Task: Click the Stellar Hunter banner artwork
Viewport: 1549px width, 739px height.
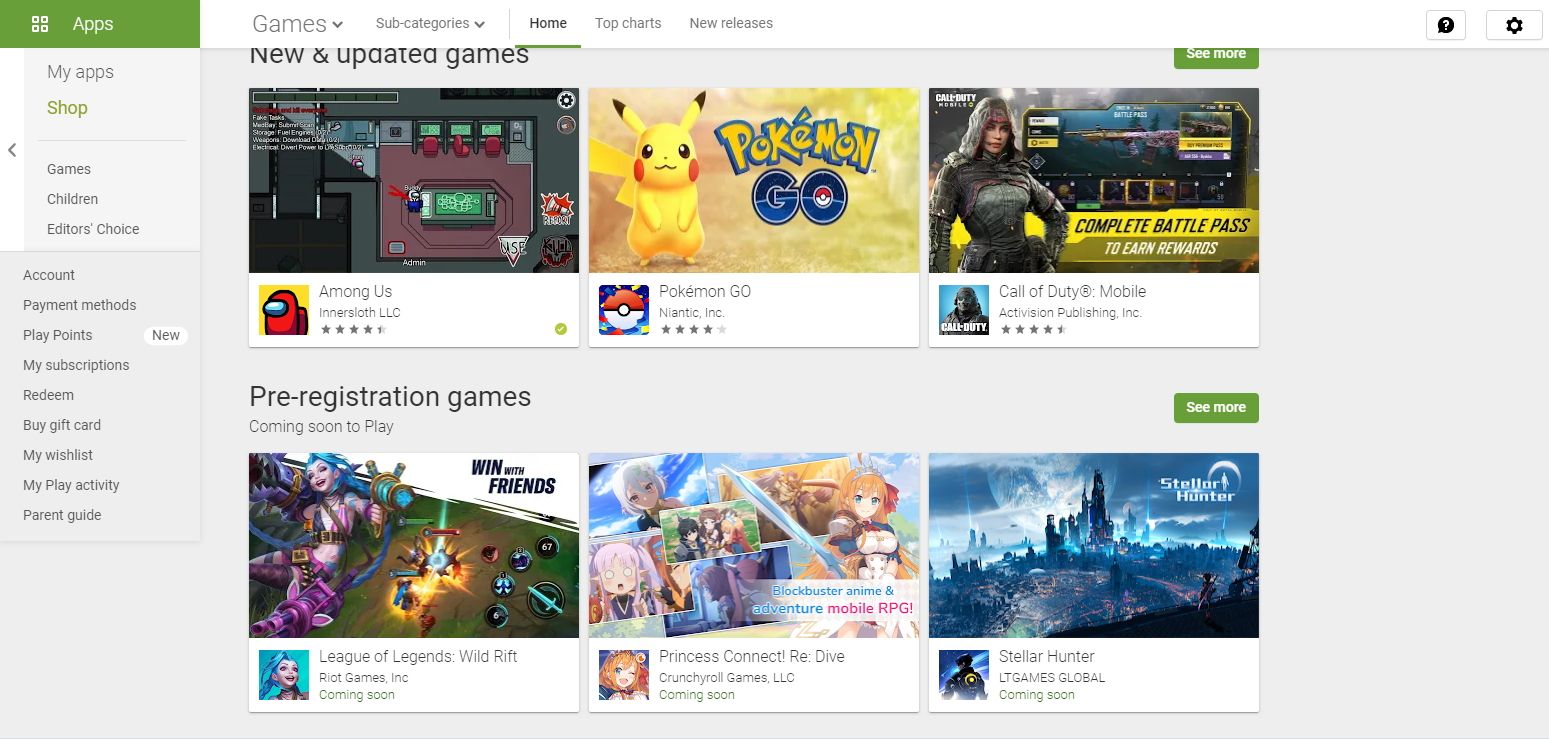Action: coord(1093,545)
